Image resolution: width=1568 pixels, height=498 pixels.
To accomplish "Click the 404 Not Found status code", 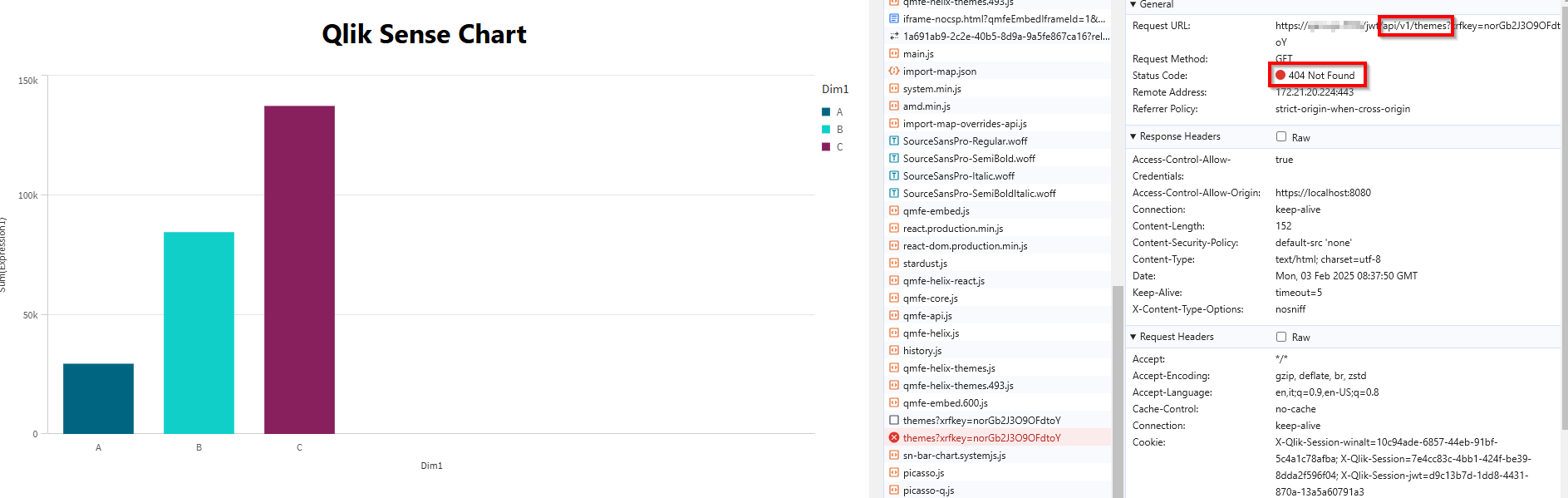I will click(x=1321, y=75).
